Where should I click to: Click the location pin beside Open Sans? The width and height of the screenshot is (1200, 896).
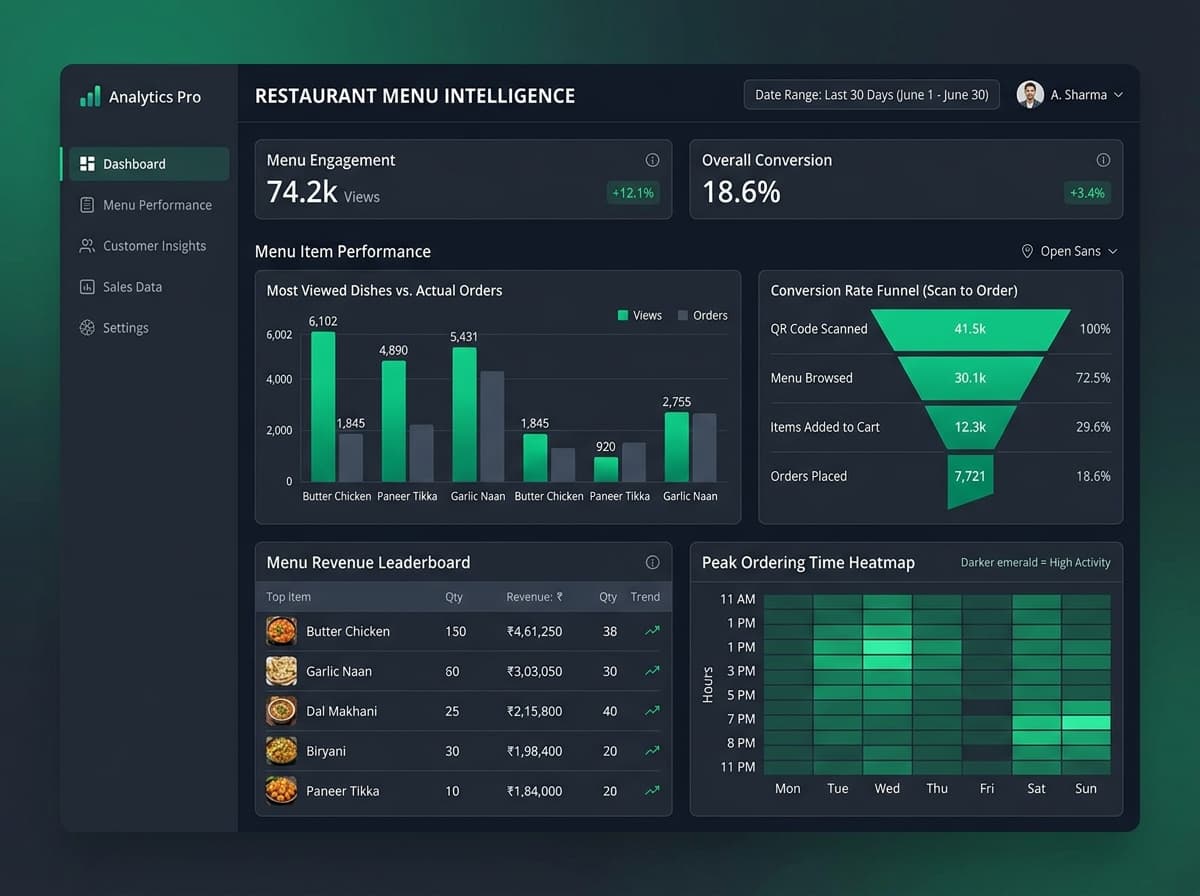tap(1027, 251)
